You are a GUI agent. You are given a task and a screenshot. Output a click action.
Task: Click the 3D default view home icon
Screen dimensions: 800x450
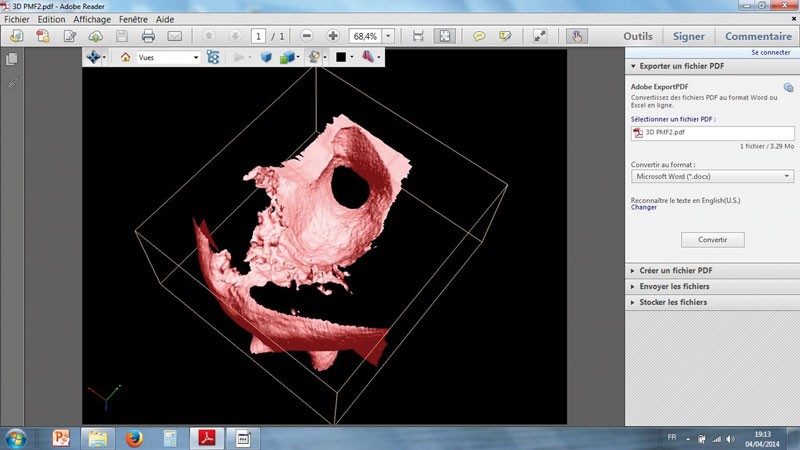coord(125,57)
